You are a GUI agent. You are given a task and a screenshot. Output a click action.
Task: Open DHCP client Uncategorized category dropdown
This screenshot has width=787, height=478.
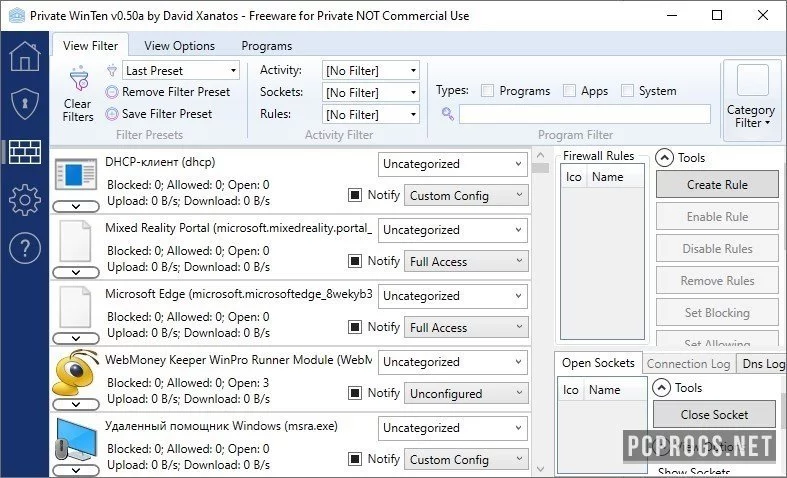tap(453, 164)
